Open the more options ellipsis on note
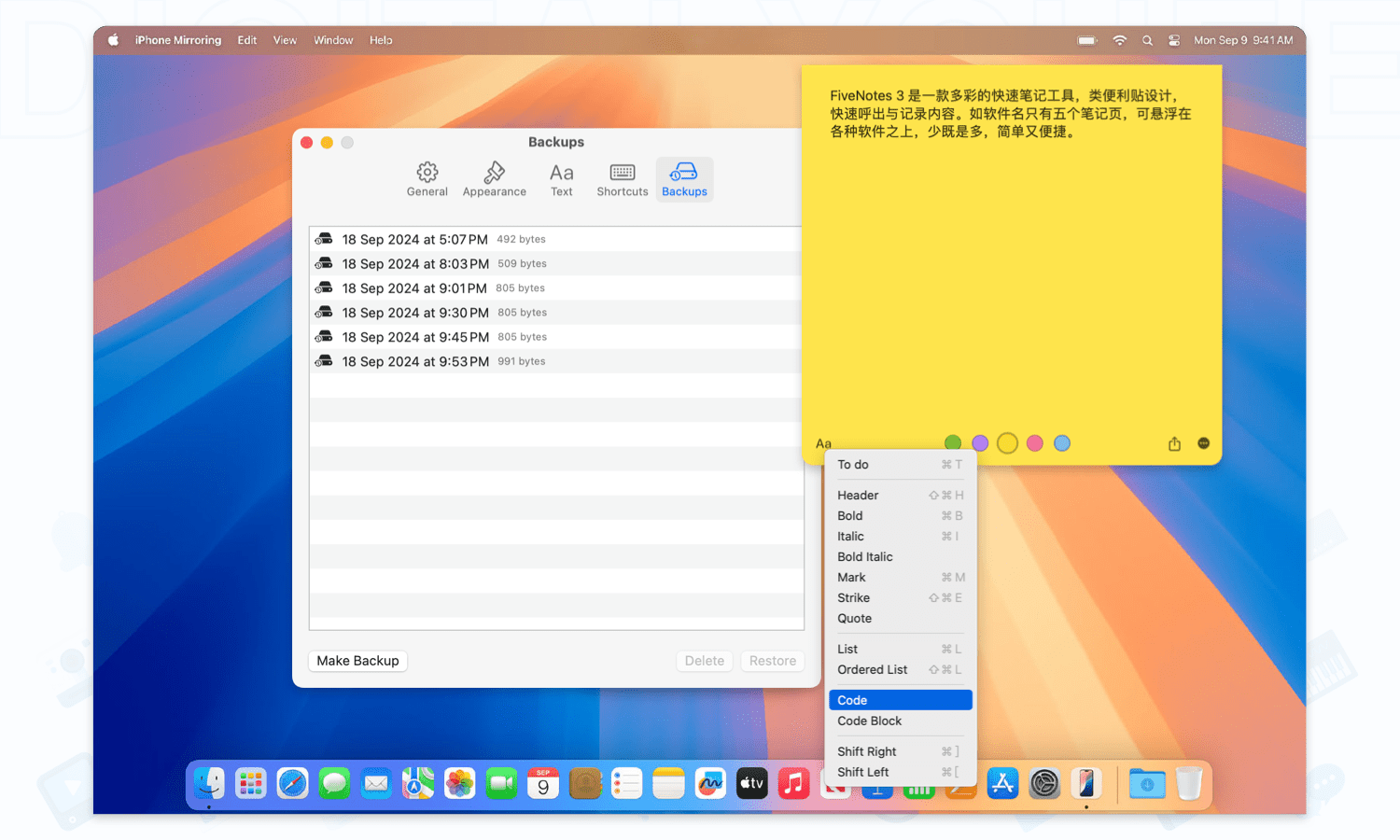 [x=1203, y=443]
